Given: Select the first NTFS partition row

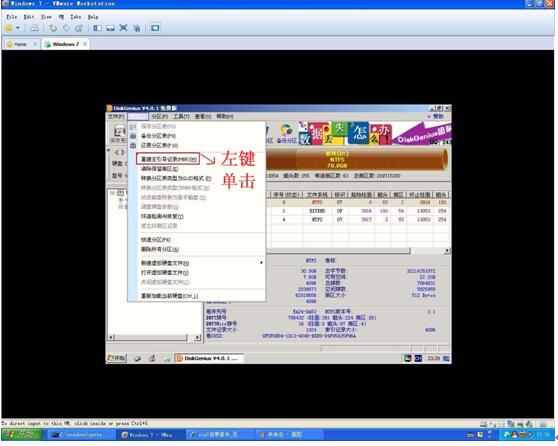Looking at the screenshot, I should click(x=359, y=202).
